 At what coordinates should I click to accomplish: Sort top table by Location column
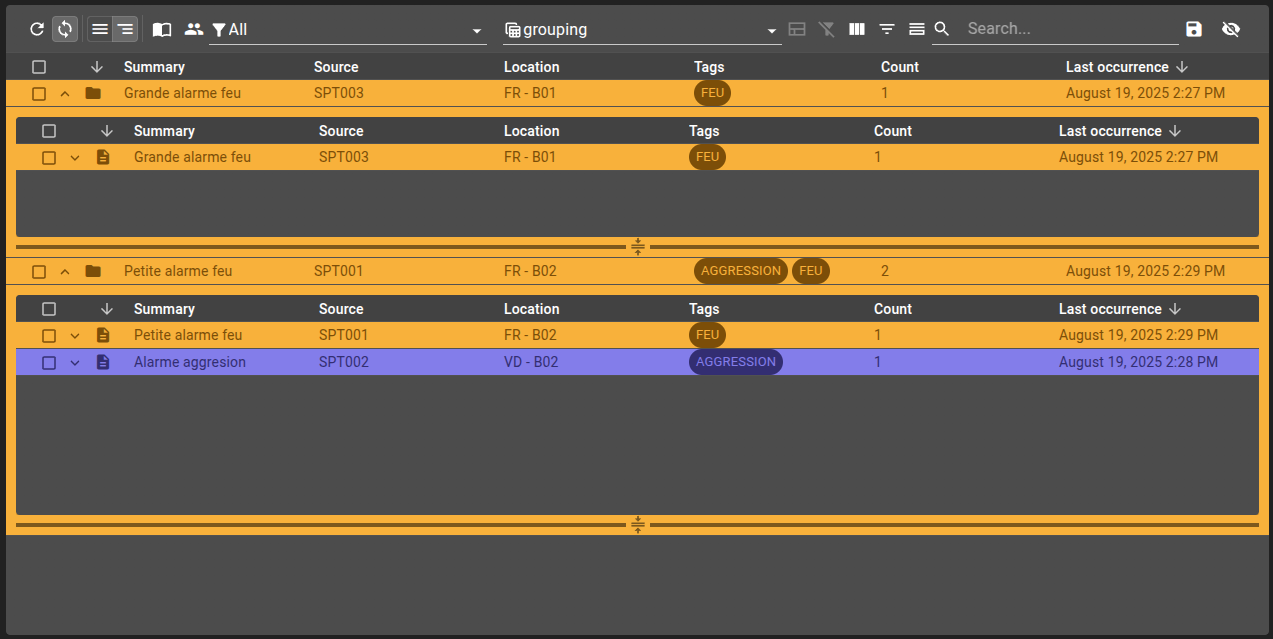click(x=532, y=67)
